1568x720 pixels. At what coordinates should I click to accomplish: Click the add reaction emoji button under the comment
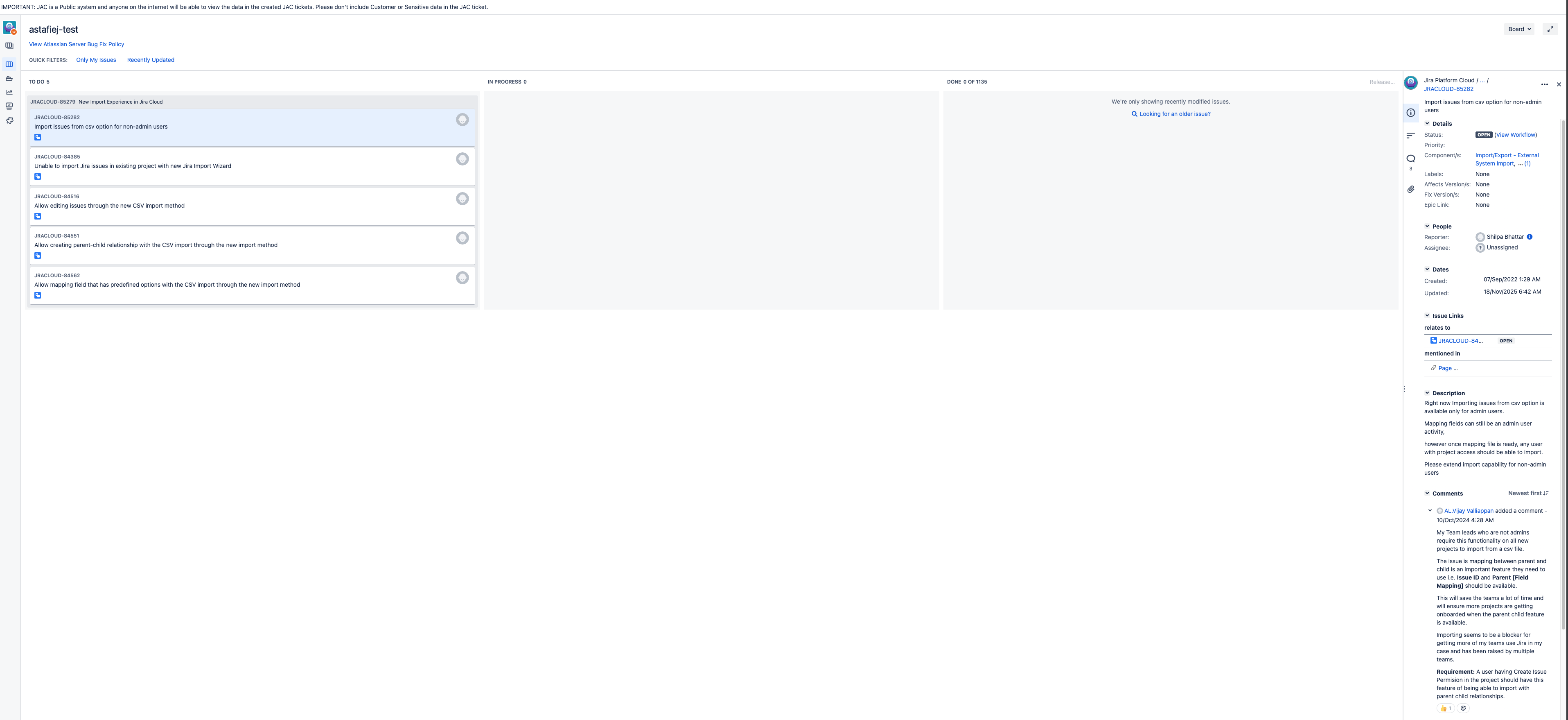[1463, 708]
